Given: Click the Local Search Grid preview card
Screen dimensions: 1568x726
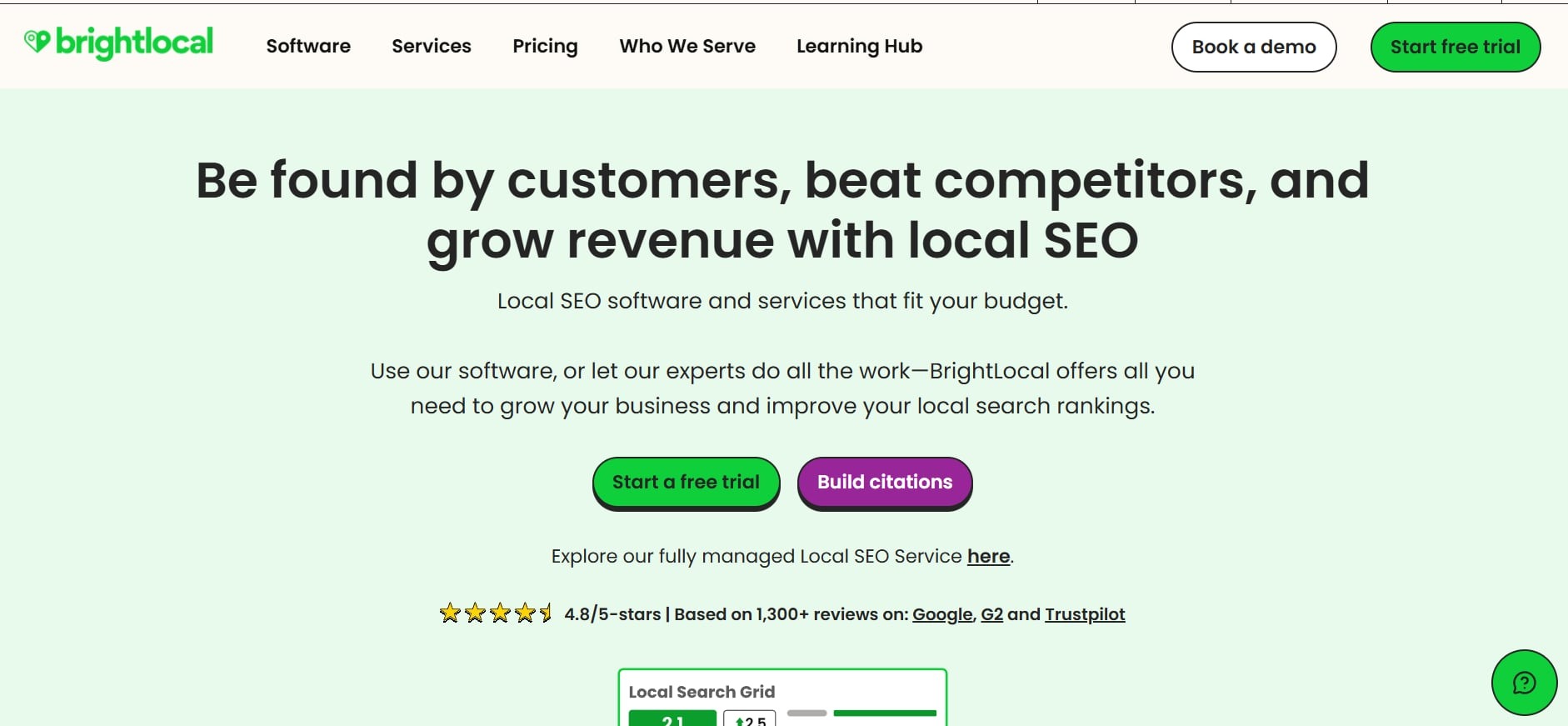Looking at the screenshot, I should pos(782,697).
